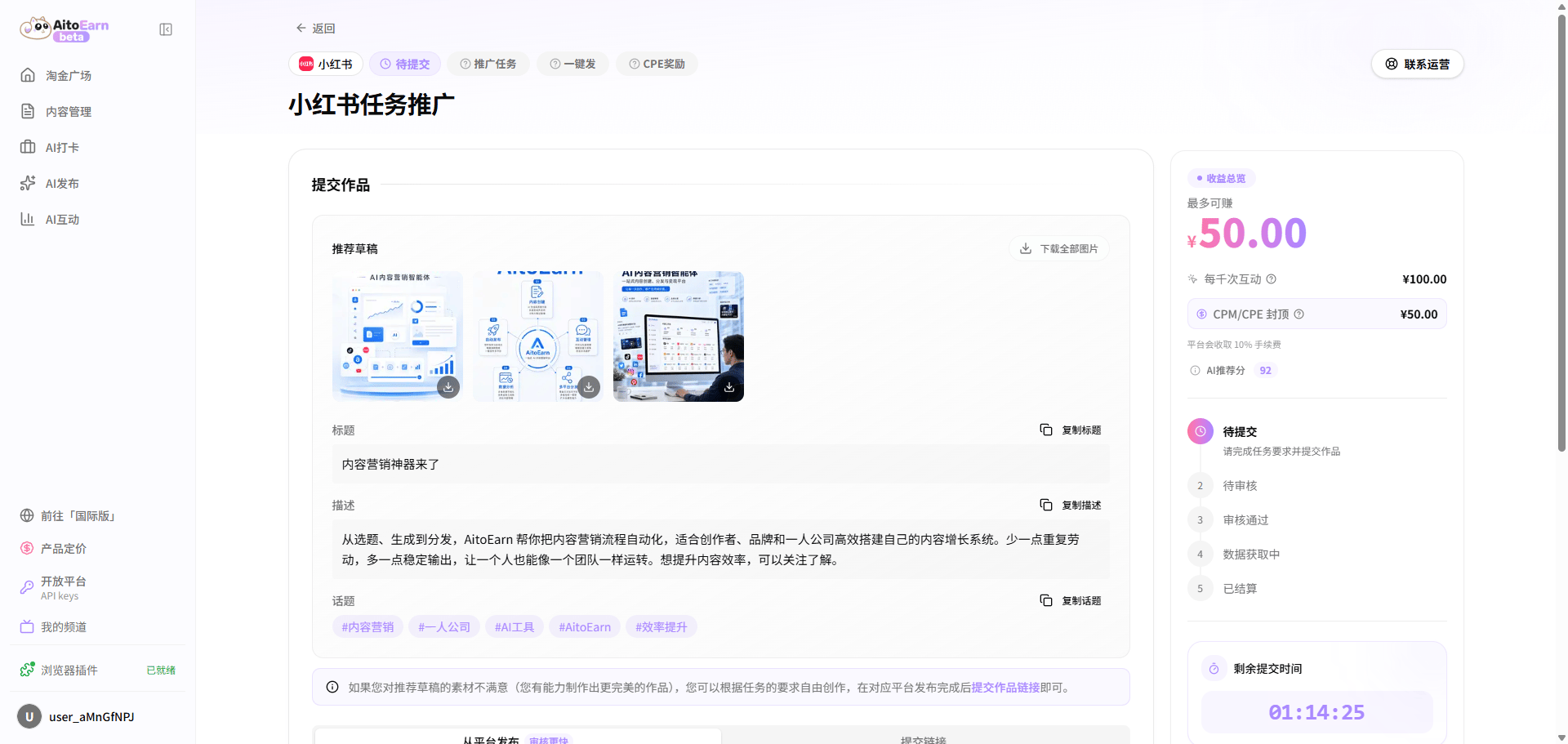Image resolution: width=1568 pixels, height=744 pixels.
Task: Click the download icon on the second draft image
Action: pyautogui.click(x=589, y=387)
